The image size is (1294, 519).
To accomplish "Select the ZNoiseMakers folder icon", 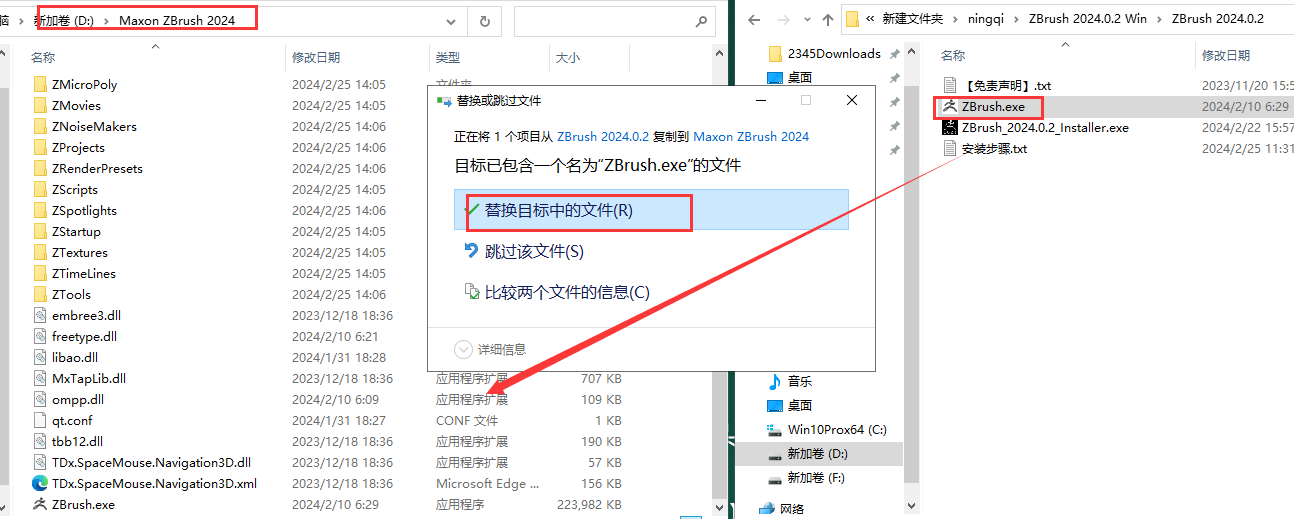I will tap(40, 126).
